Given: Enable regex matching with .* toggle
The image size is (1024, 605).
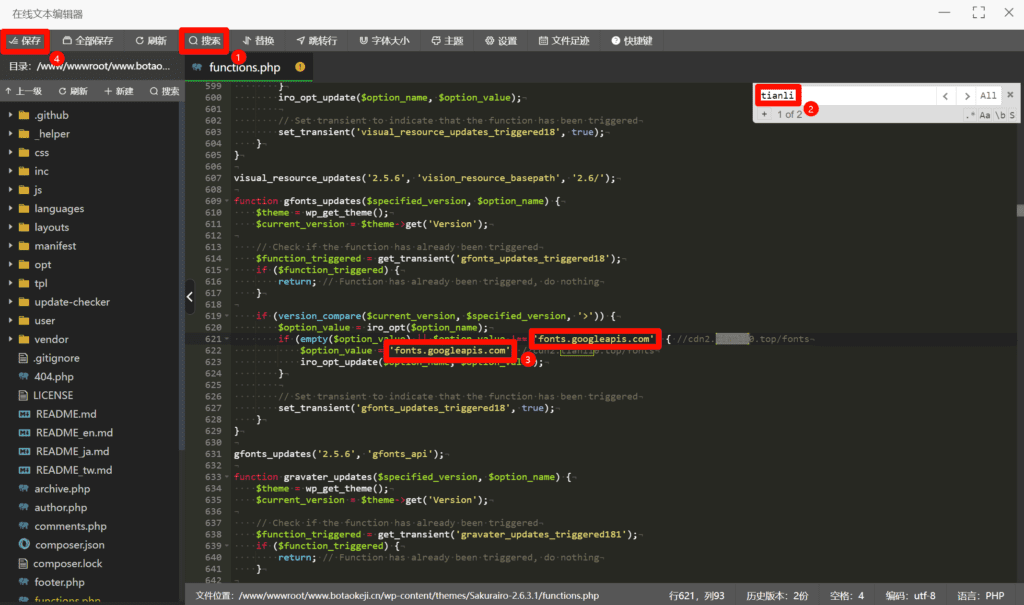Looking at the screenshot, I should click(969, 115).
